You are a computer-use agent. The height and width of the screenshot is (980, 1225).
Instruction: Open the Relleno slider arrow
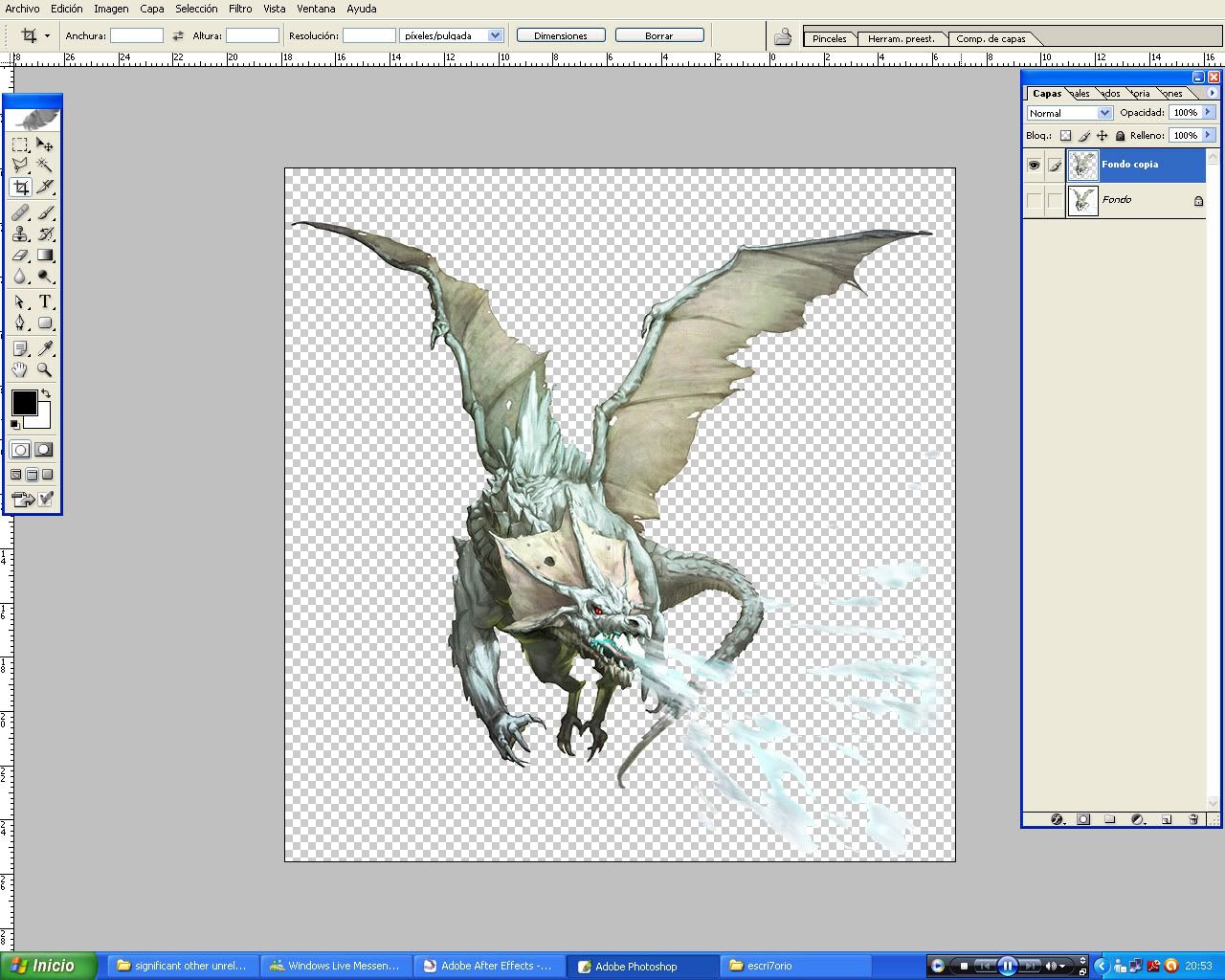(x=1209, y=135)
